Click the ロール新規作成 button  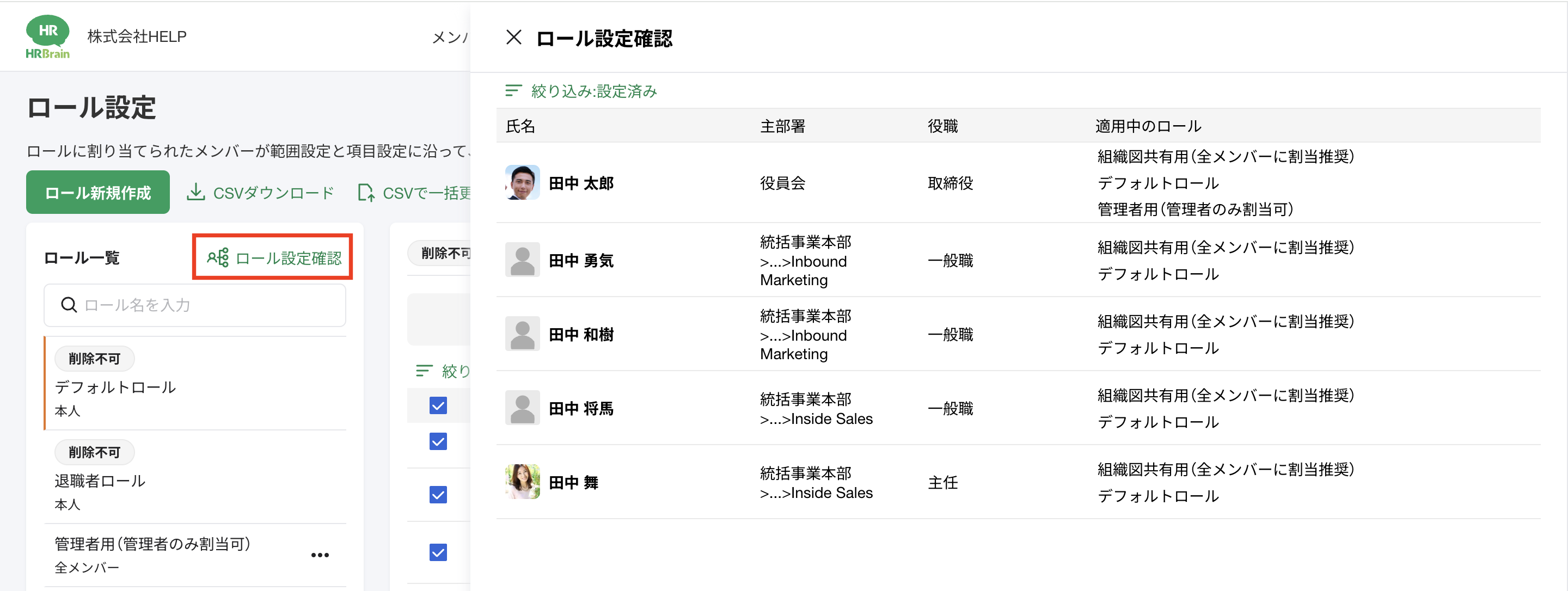coord(97,192)
